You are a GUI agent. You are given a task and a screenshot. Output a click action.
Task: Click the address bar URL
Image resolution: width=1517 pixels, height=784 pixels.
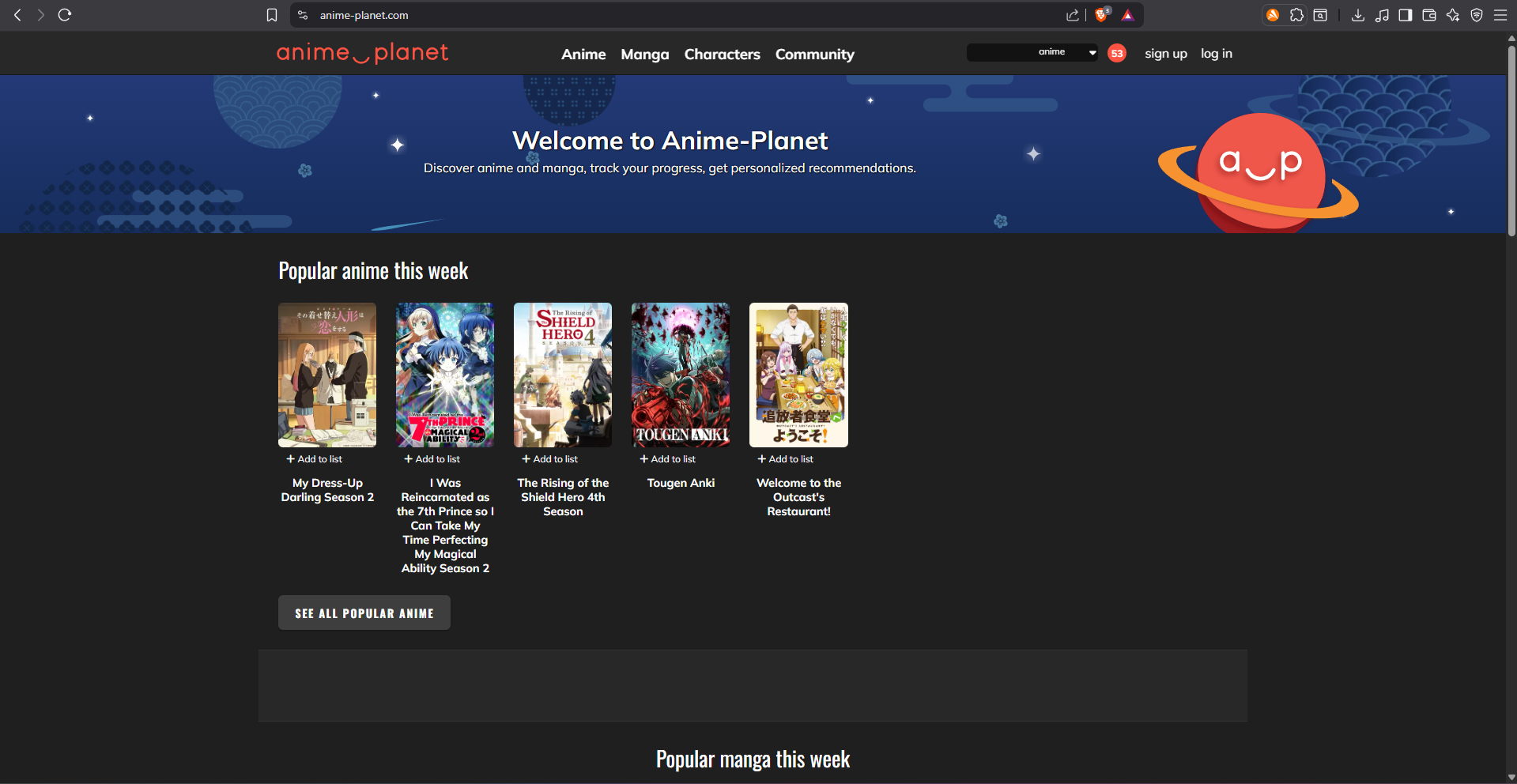(364, 15)
